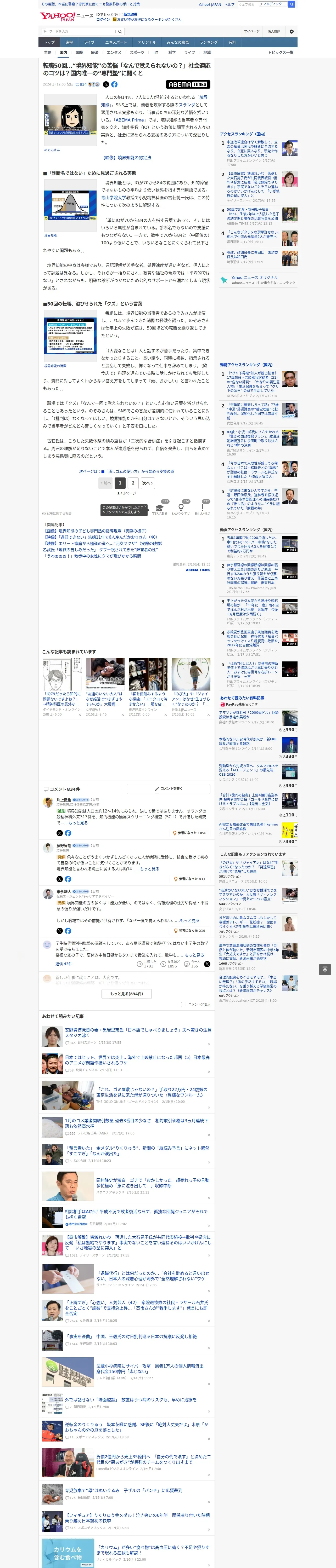Screen dimensions: 336x1568
Task: Share the article on Facebook from the header
Action: tap(114, 85)
